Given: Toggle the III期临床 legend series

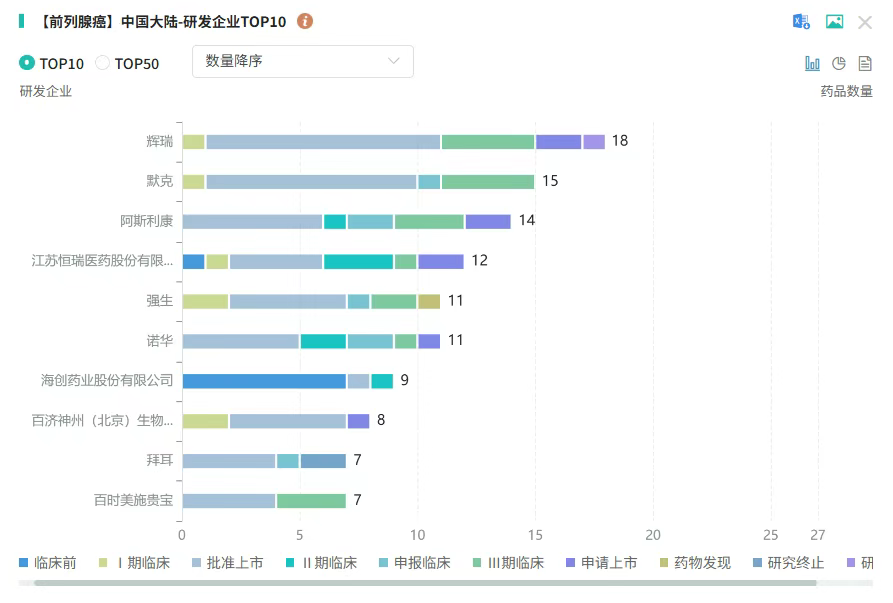Looking at the screenshot, I should click(x=507, y=563).
